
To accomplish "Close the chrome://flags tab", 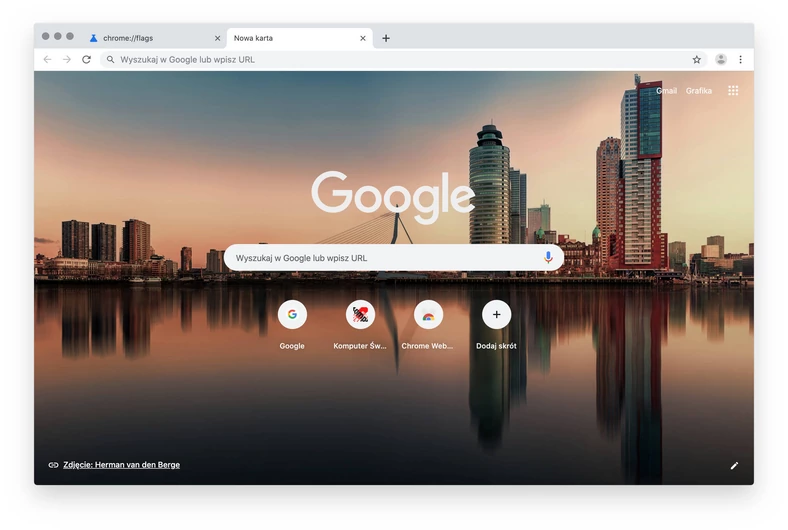I will click(218, 38).
